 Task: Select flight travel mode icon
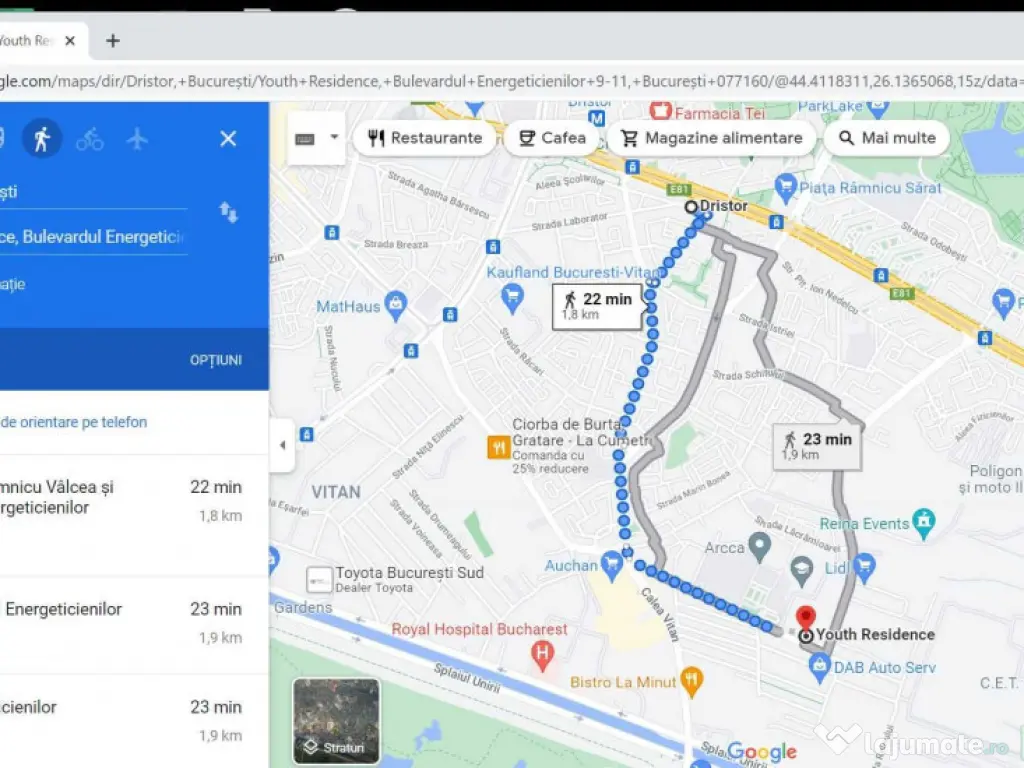pyautogui.click(x=137, y=139)
